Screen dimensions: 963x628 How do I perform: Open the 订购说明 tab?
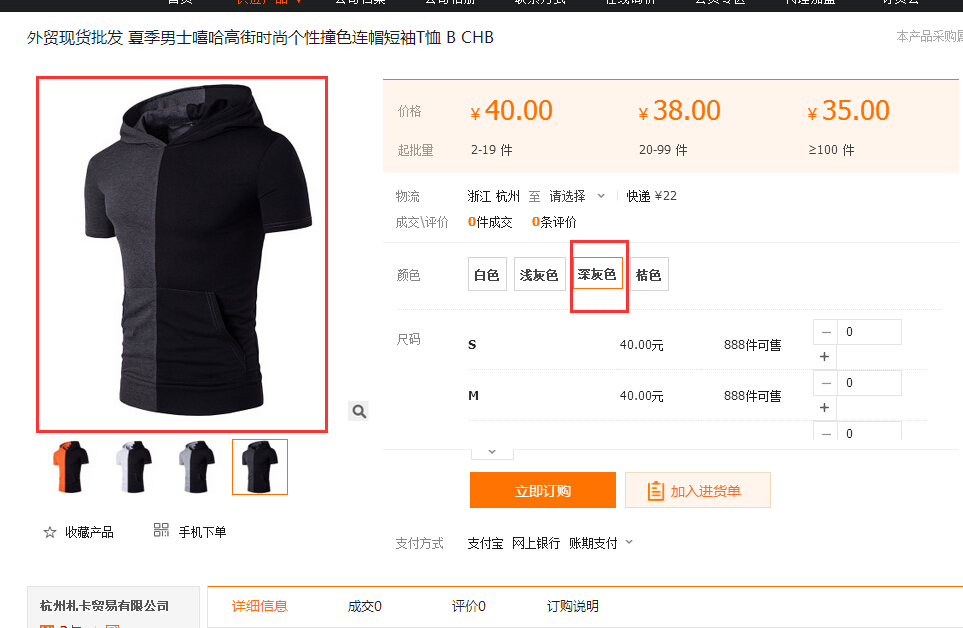(572, 607)
